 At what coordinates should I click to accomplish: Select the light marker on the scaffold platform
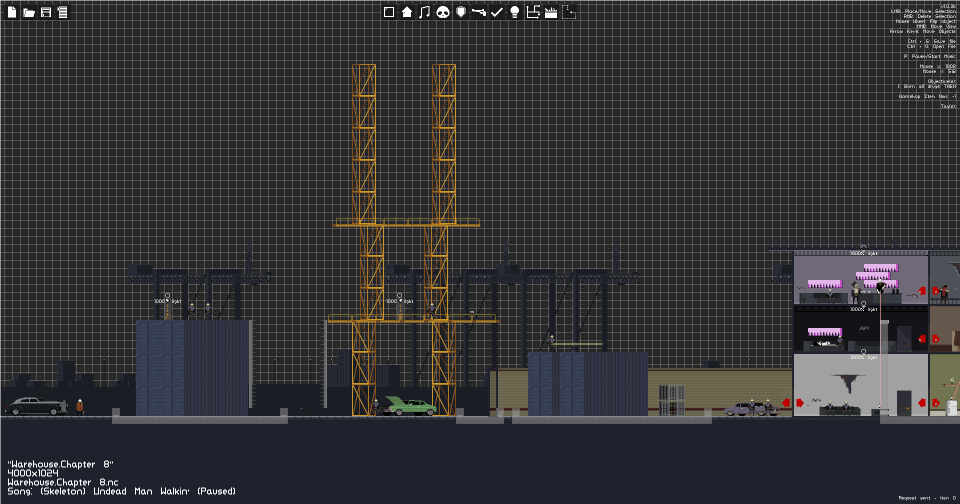[x=400, y=299]
